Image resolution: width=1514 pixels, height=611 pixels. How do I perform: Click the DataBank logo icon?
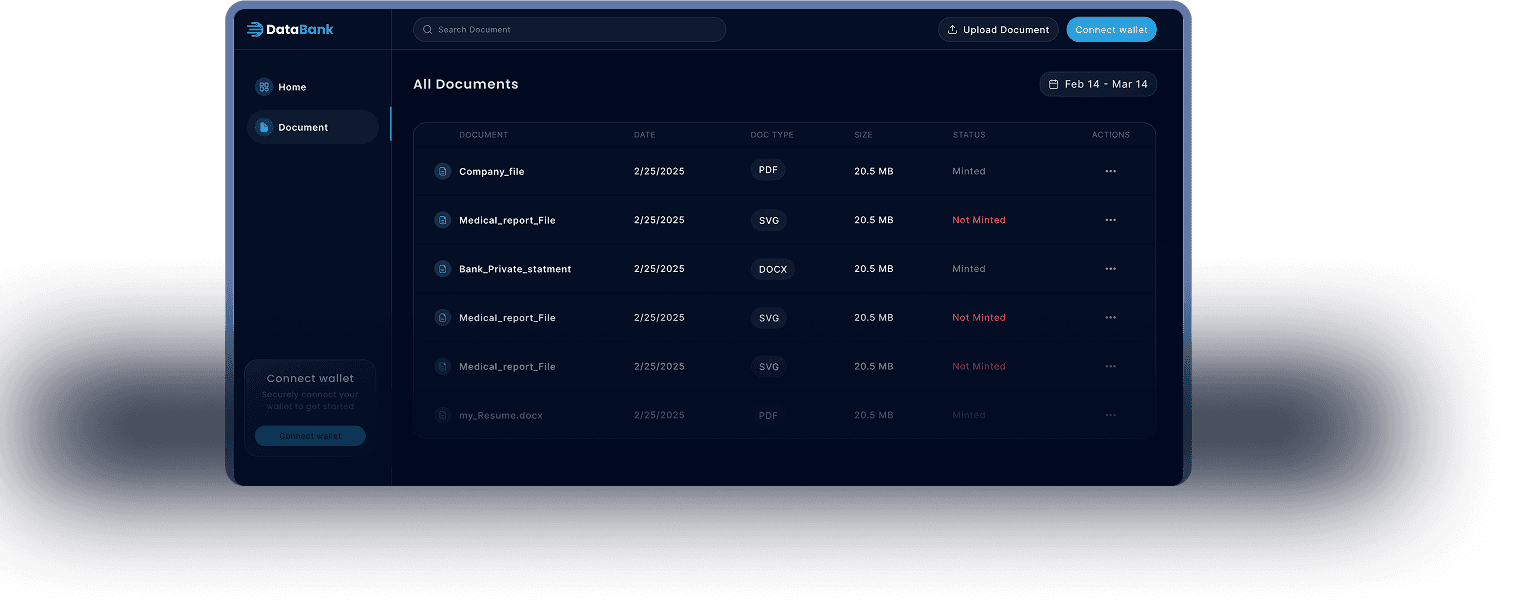click(255, 30)
